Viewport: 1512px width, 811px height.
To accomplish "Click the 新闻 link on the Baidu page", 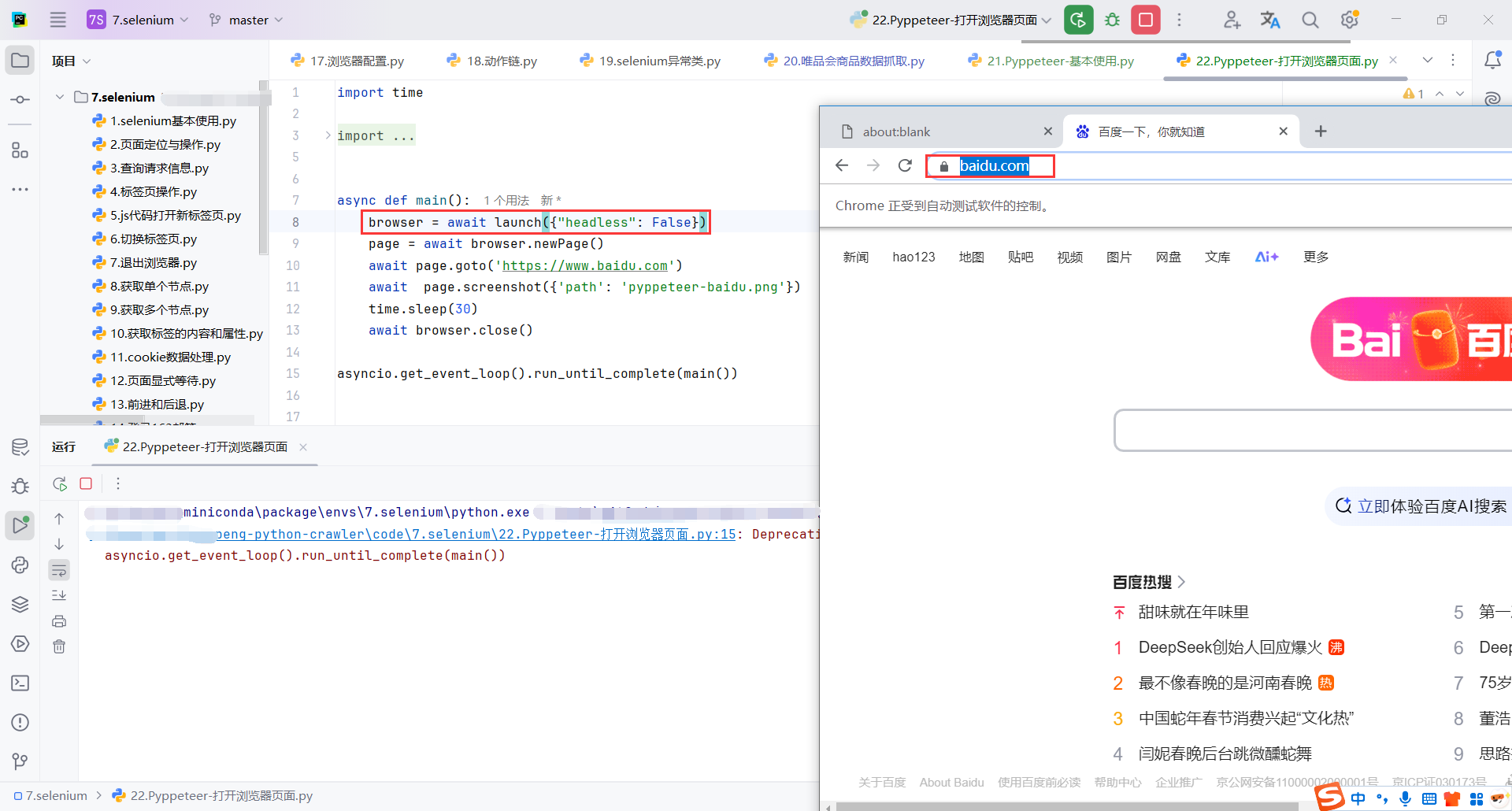I will click(856, 257).
